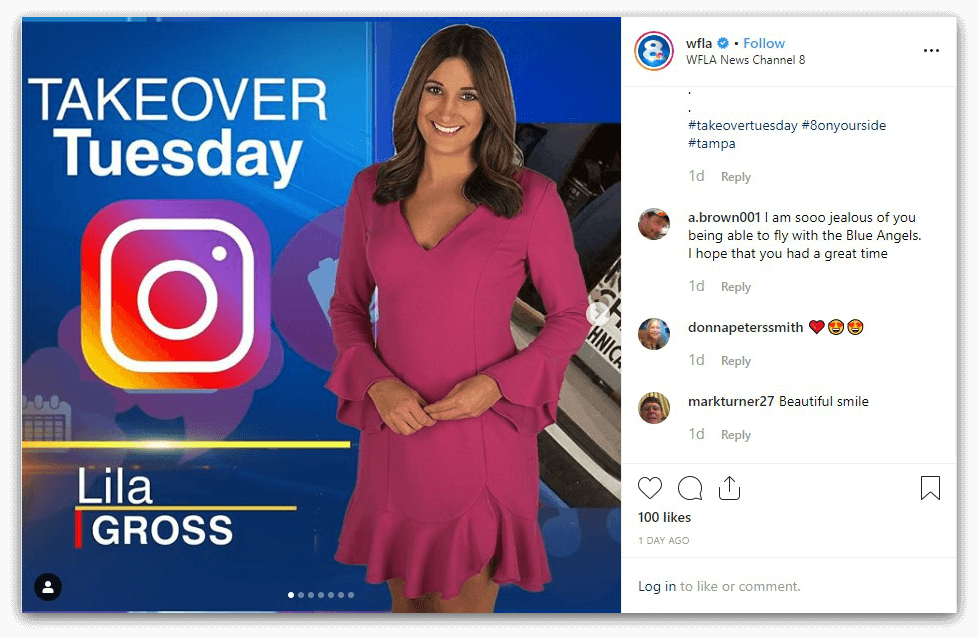Reply to markturner27's comment
The image size is (978, 638).
click(735, 435)
